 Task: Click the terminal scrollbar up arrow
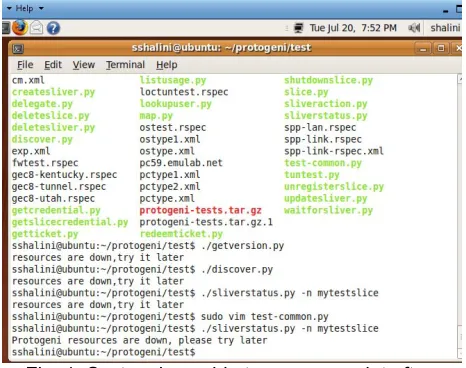tap(460, 79)
